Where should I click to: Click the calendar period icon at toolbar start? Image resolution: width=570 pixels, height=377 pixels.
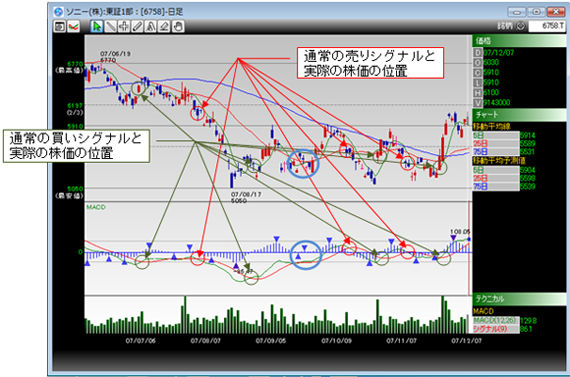60,27
